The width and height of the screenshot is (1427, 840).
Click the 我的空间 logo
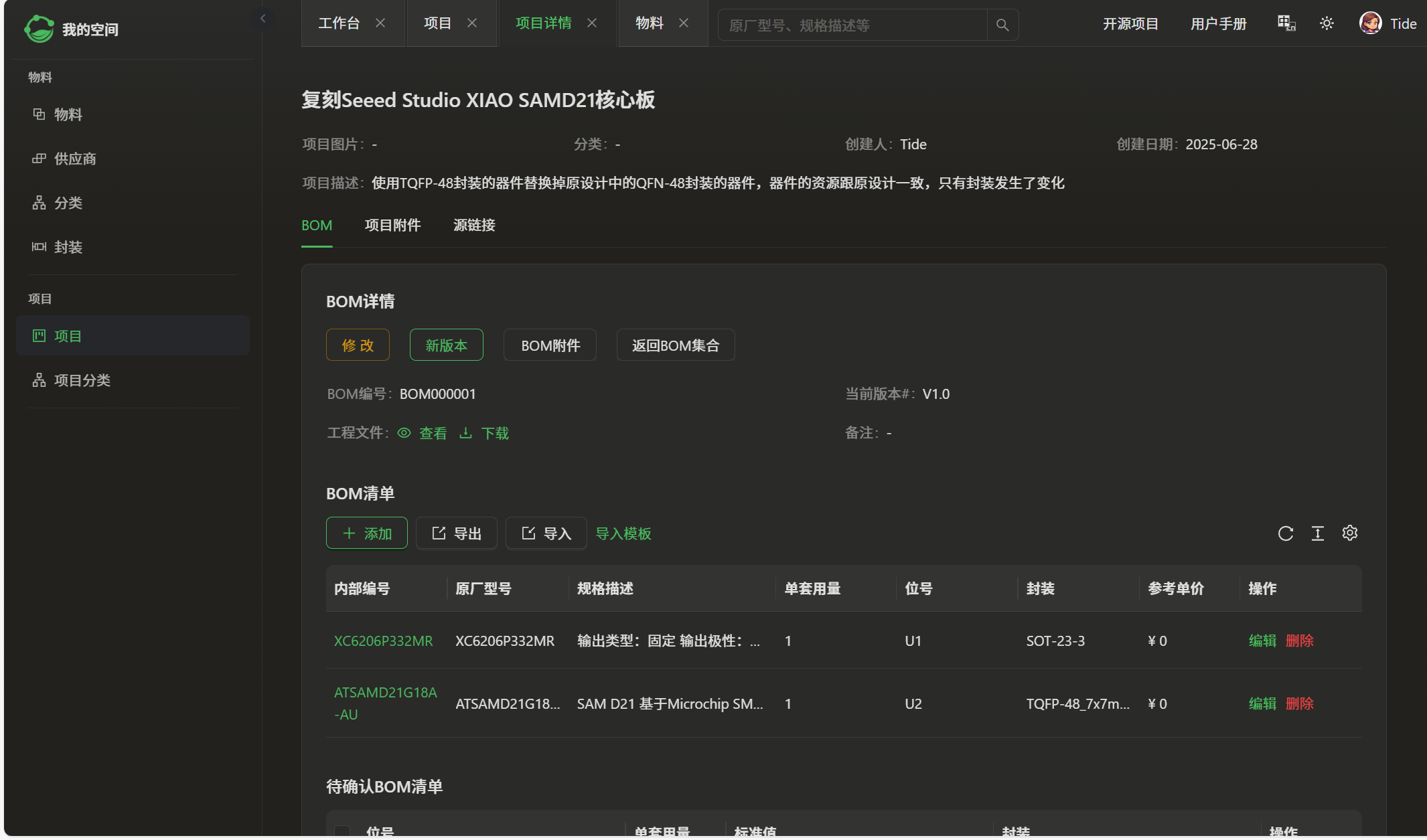(72, 29)
